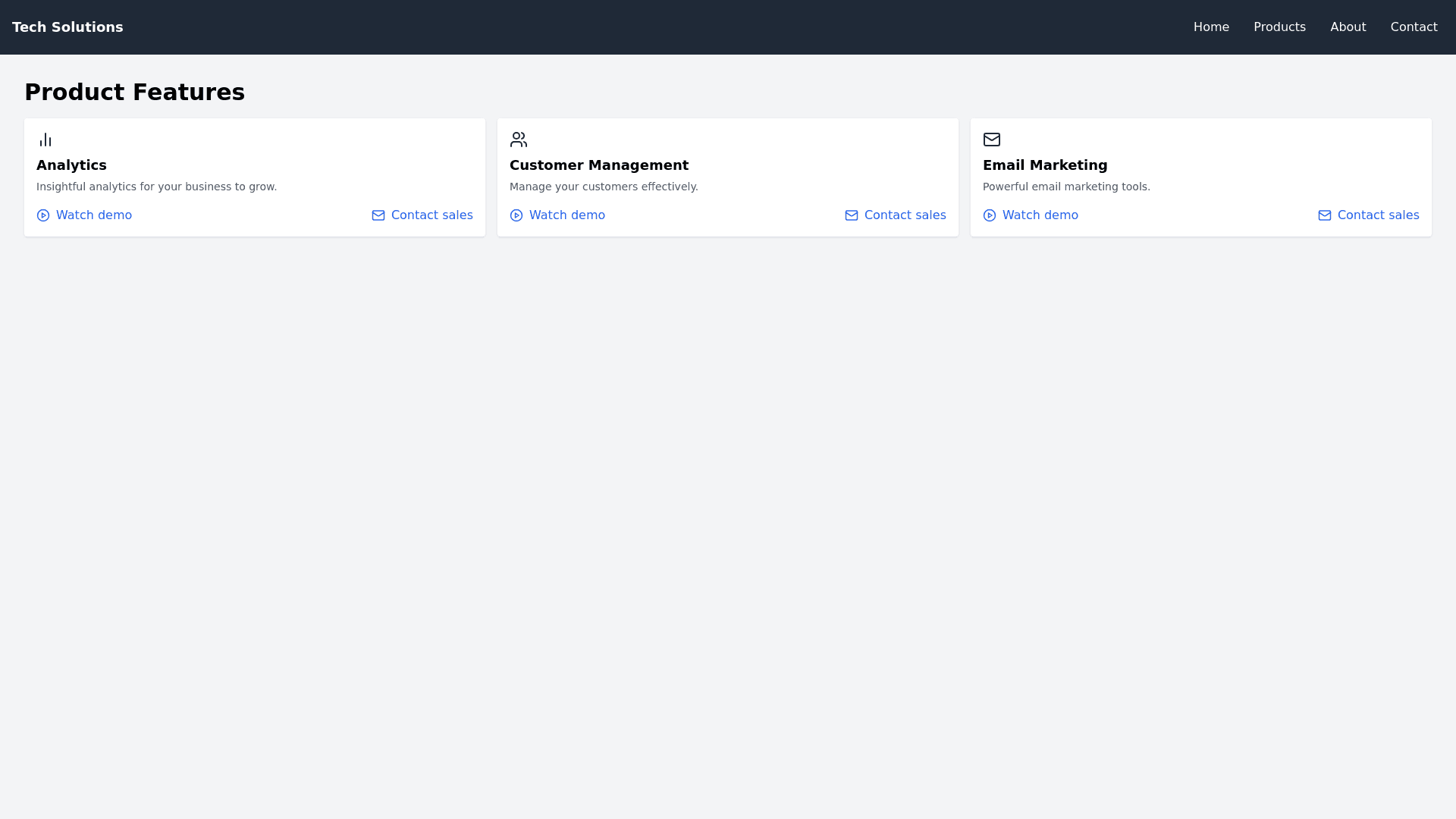Contact sales about Customer Management
The height and width of the screenshot is (819, 1456).
(905, 215)
